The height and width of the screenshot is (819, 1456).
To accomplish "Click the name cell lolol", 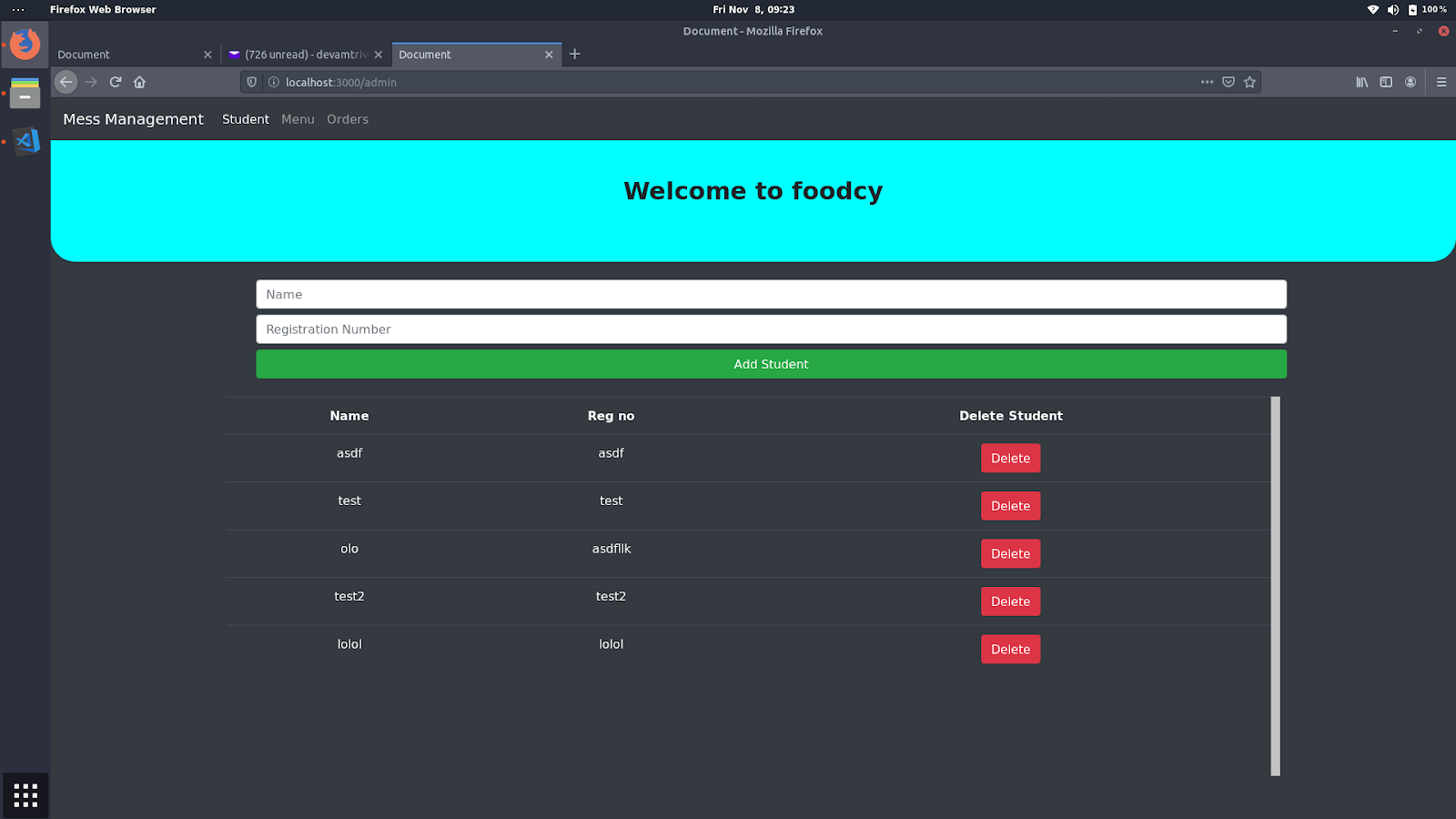I will click(x=349, y=644).
